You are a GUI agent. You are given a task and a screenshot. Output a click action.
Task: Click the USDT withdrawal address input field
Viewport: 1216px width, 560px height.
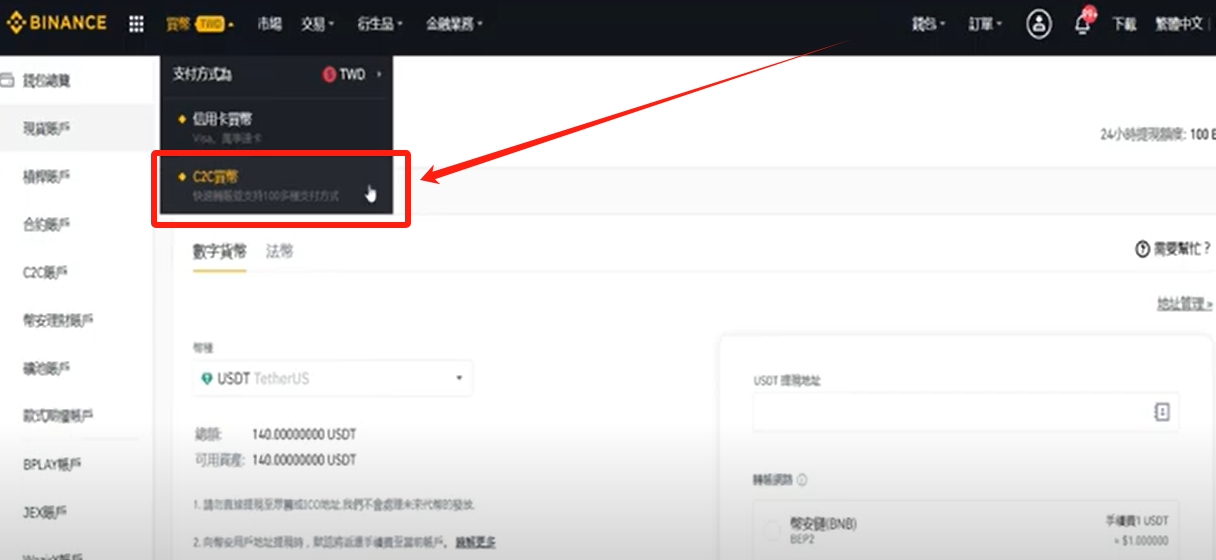950,412
